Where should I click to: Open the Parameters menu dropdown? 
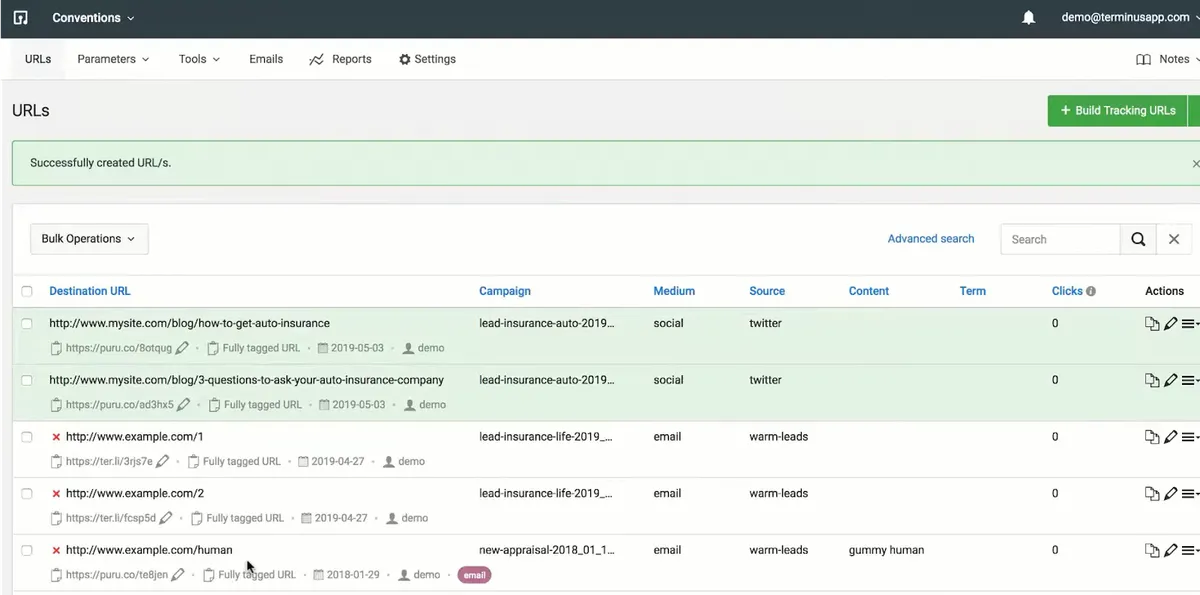click(x=113, y=59)
